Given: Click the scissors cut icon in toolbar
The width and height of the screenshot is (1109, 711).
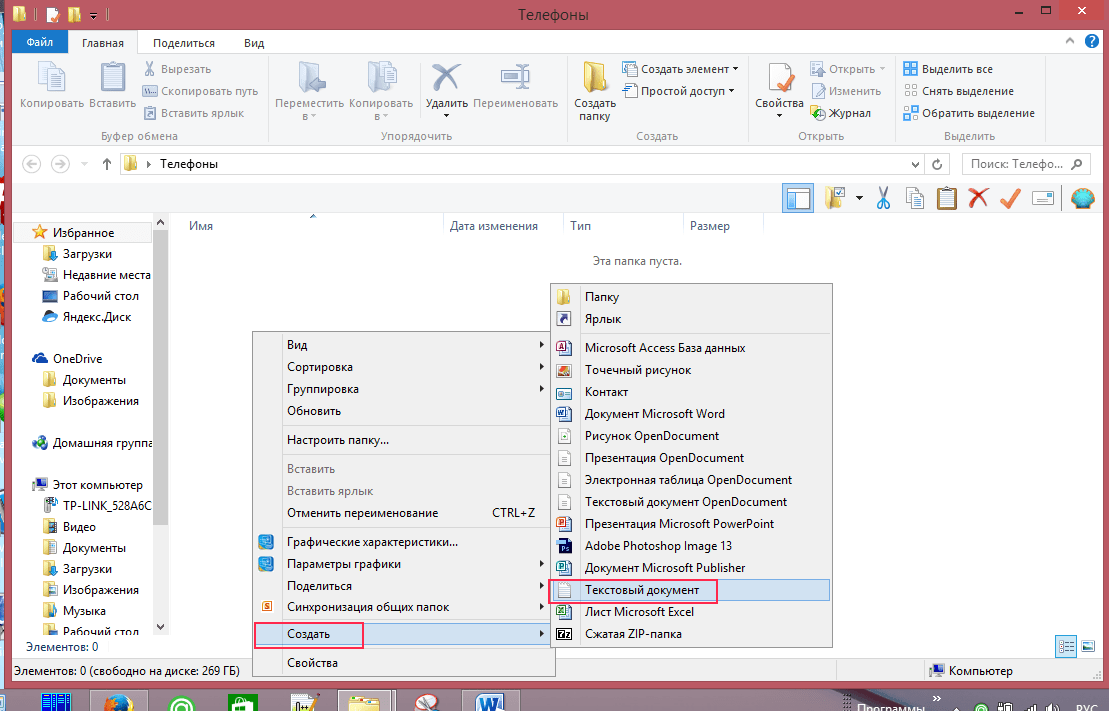Looking at the screenshot, I should [883, 198].
